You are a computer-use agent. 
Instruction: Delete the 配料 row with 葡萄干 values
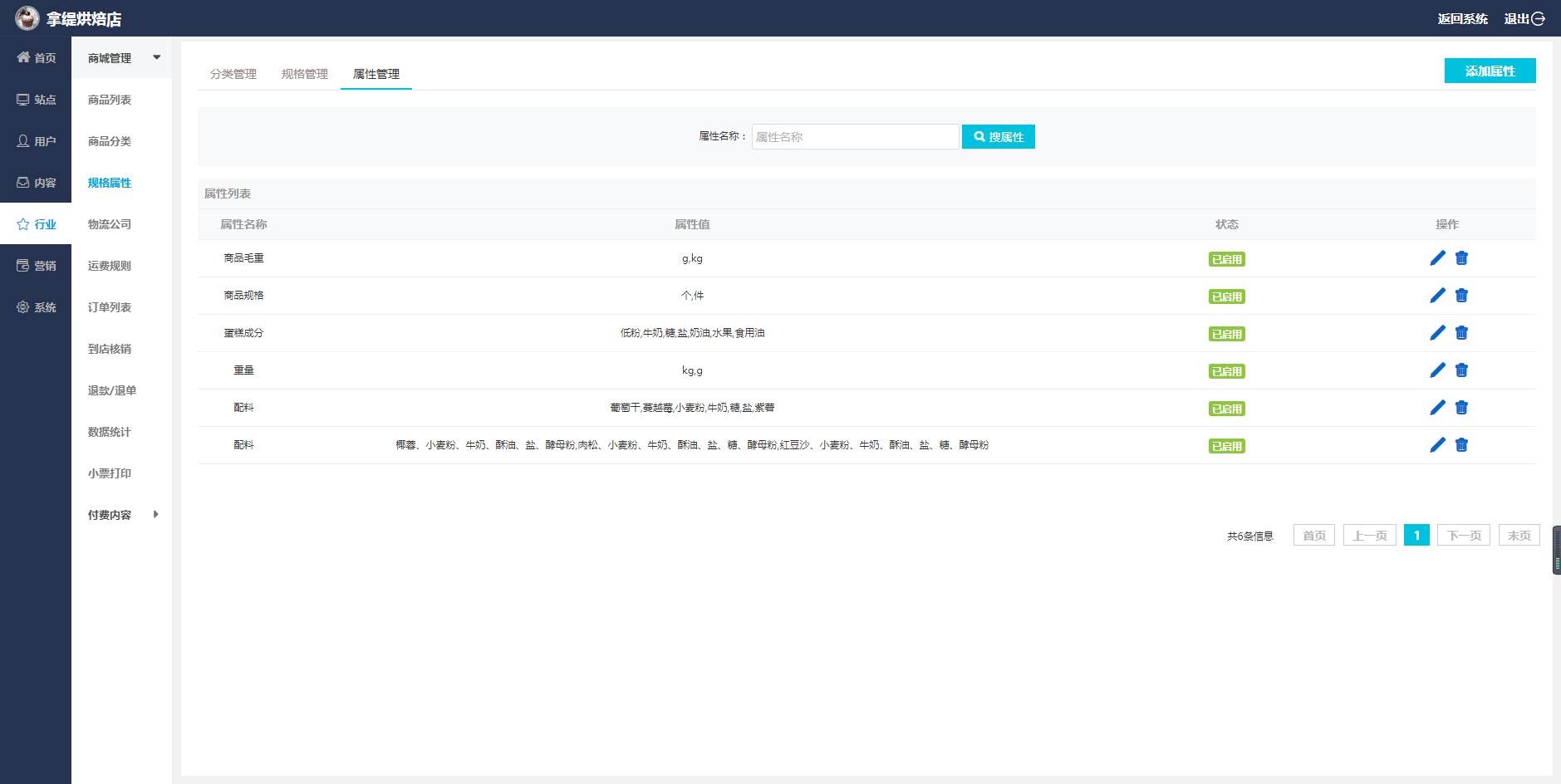(1461, 408)
